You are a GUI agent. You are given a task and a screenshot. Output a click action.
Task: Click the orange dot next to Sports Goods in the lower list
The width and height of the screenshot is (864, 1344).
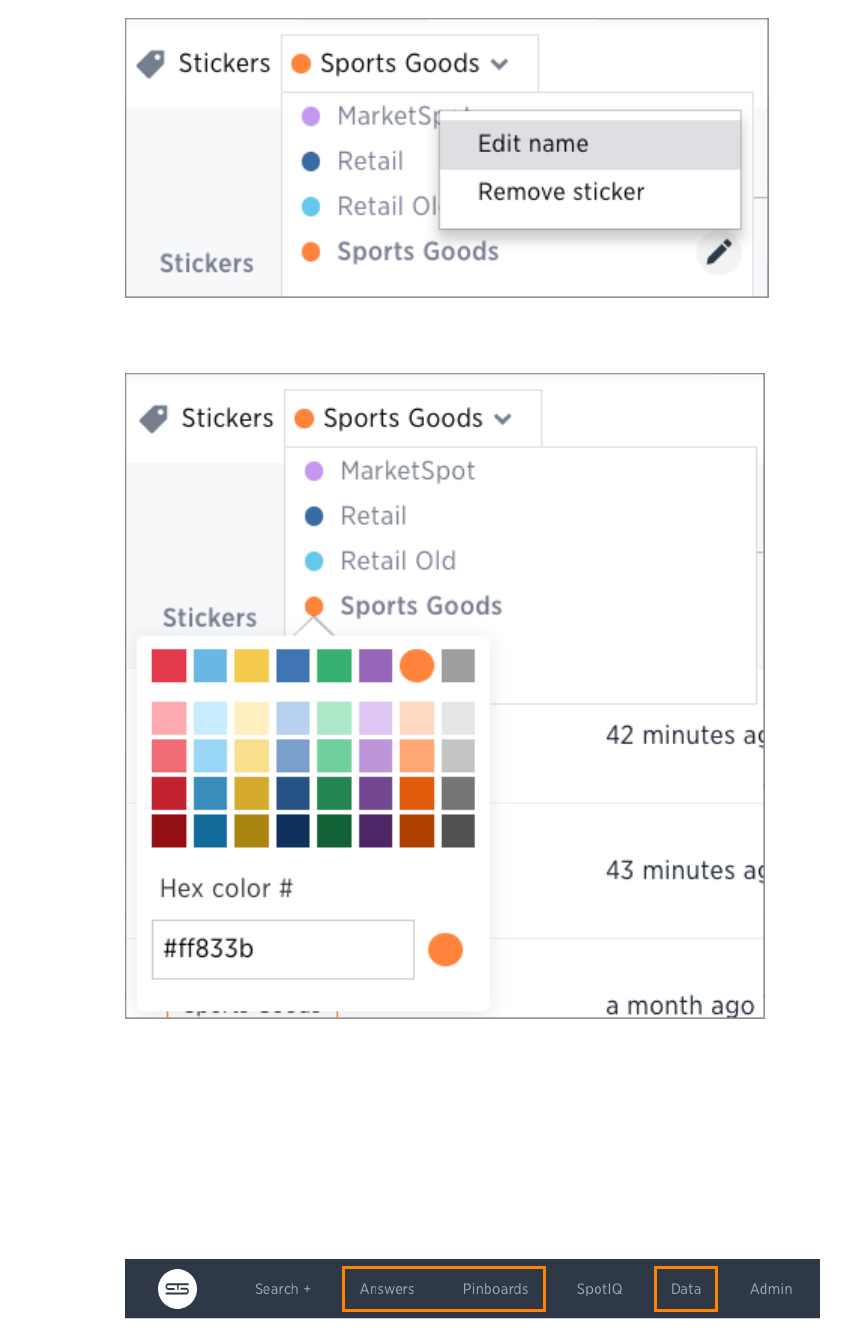coord(314,606)
